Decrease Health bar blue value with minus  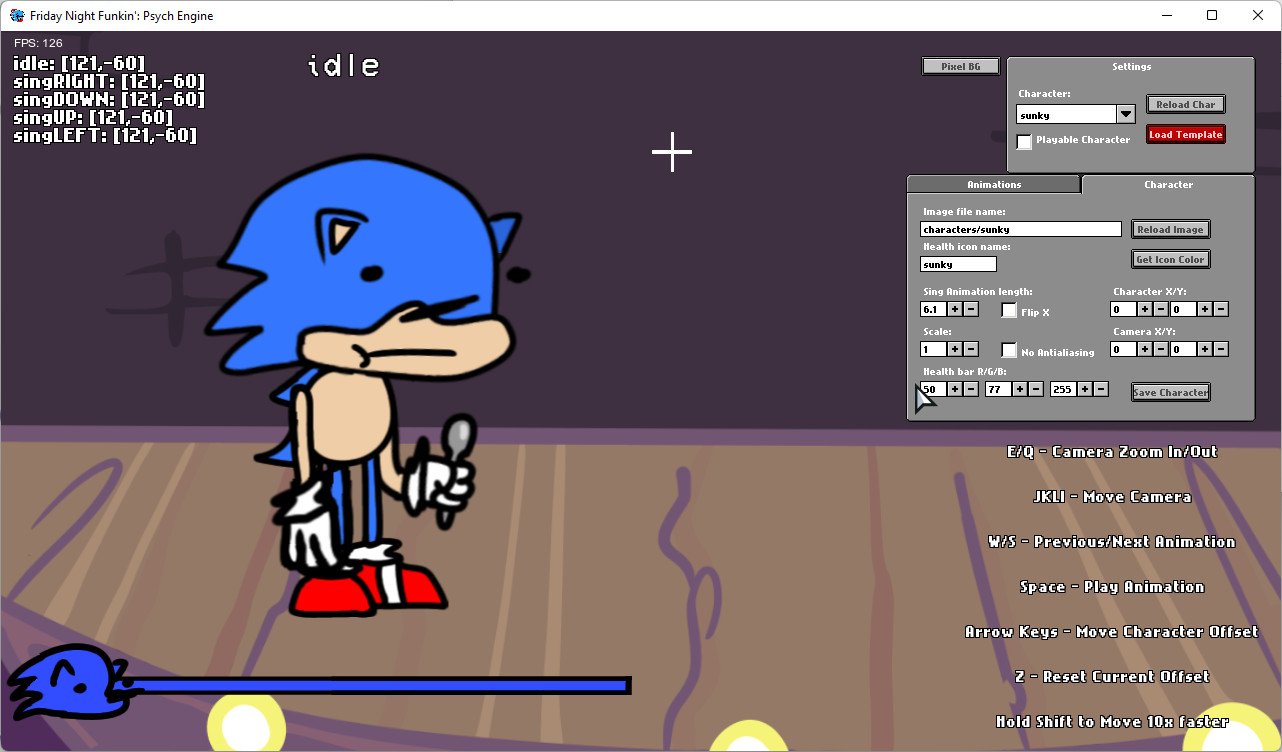coord(1101,389)
